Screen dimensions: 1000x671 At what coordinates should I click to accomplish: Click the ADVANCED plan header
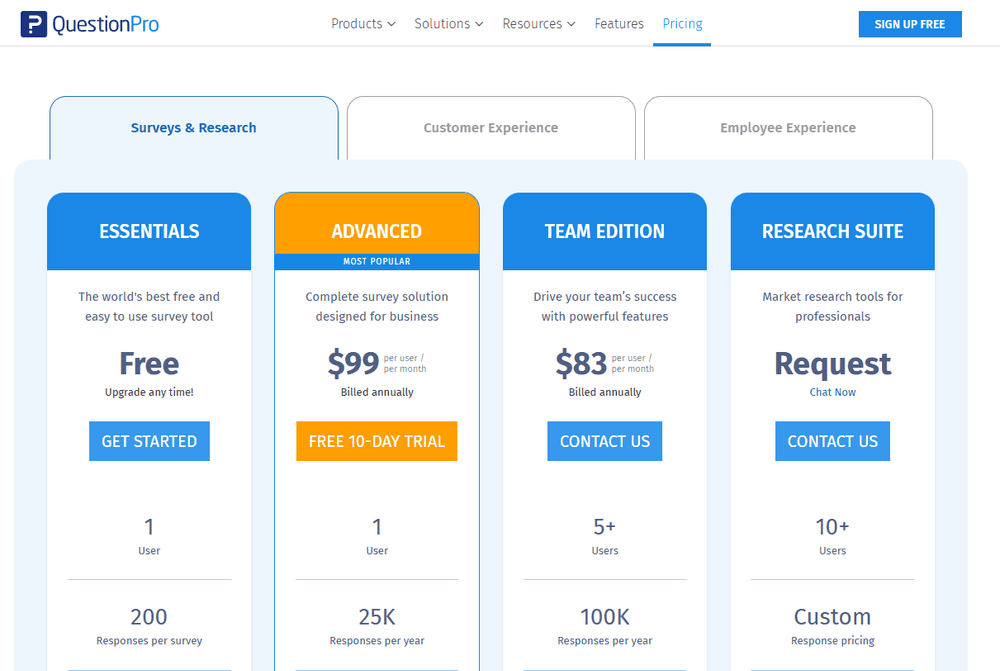pos(377,224)
